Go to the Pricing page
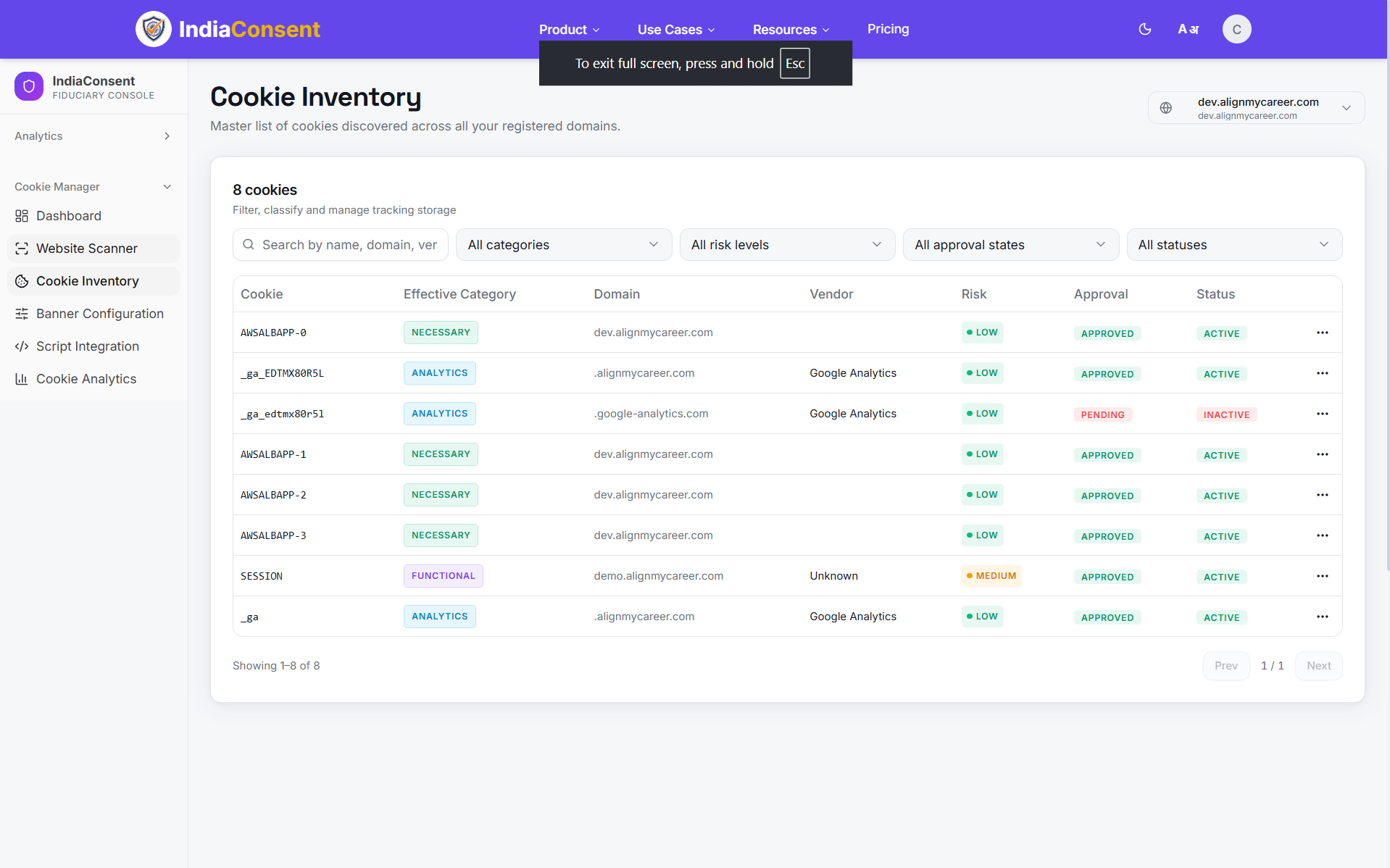 tap(888, 29)
